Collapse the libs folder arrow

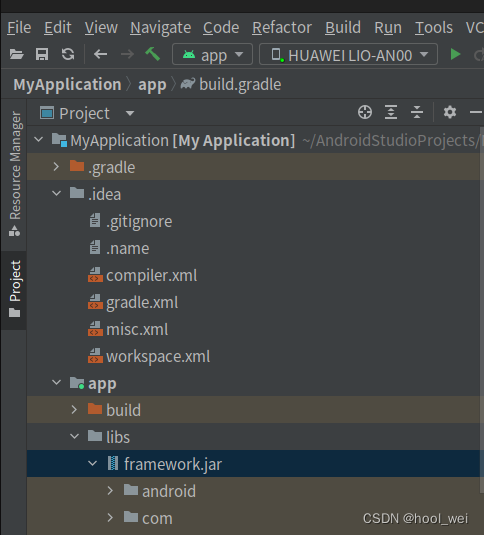(x=74, y=436)
